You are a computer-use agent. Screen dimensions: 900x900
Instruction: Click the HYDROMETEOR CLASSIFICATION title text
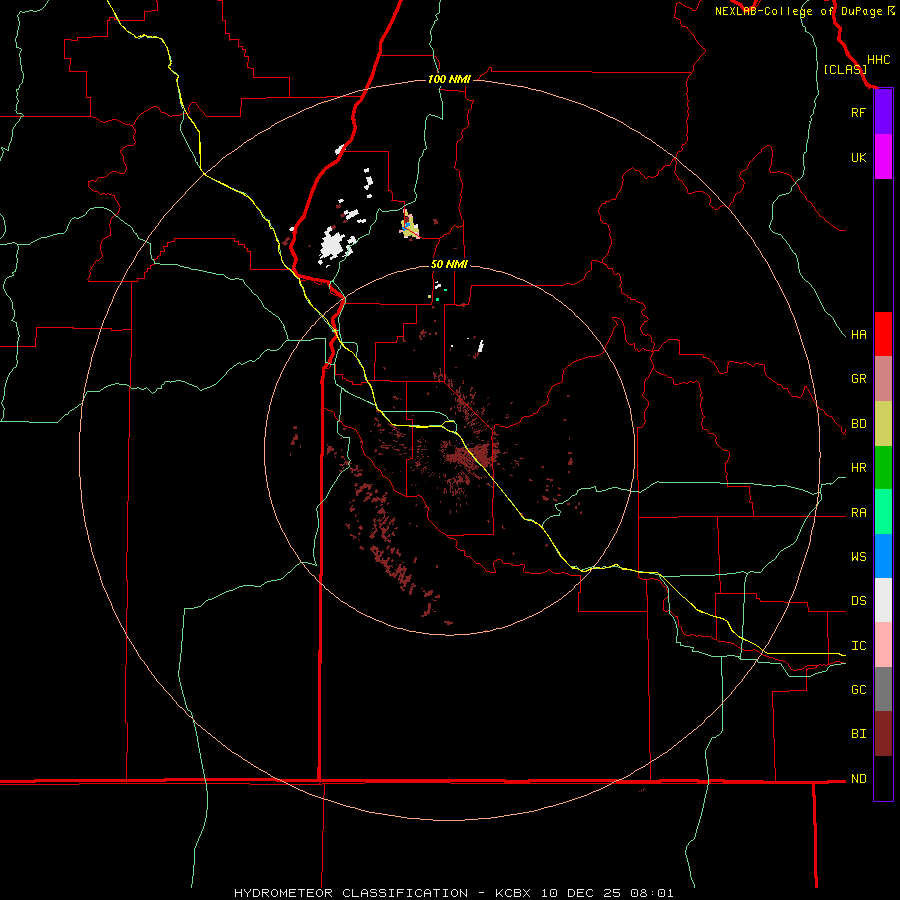(x=351, y=893)
